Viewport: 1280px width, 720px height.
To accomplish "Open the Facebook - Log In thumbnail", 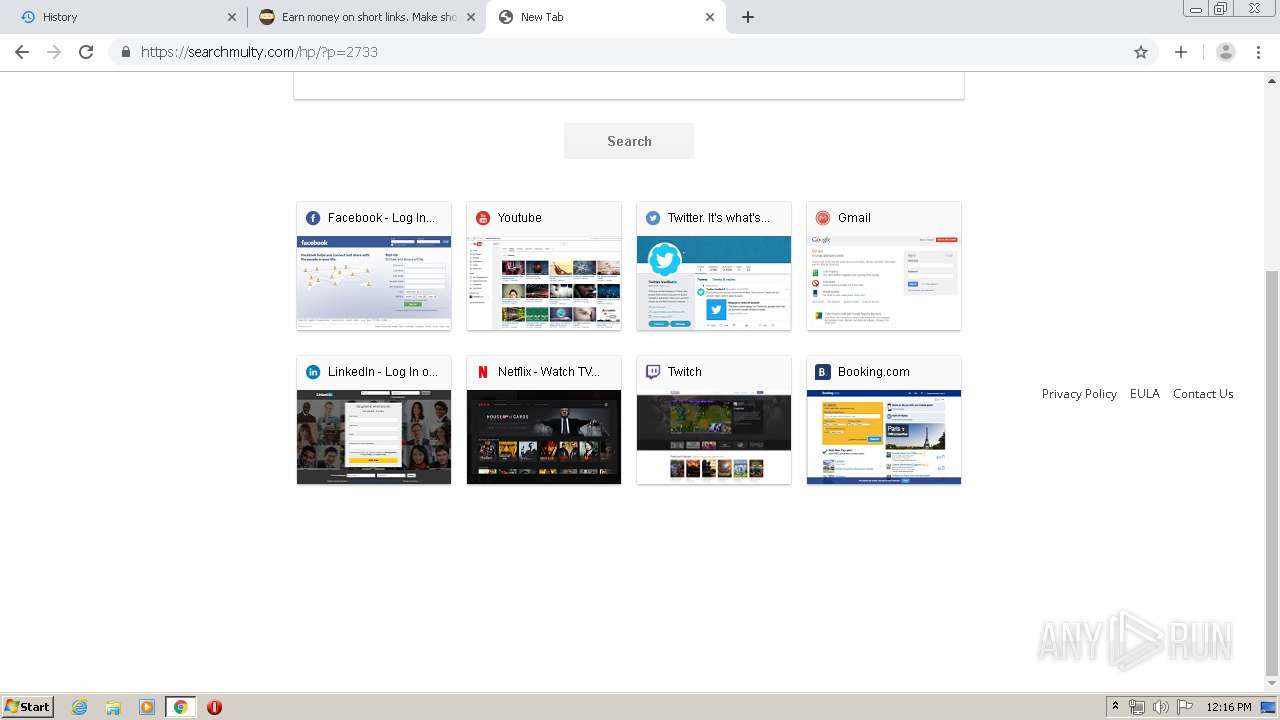I will [x=374, y=283].
